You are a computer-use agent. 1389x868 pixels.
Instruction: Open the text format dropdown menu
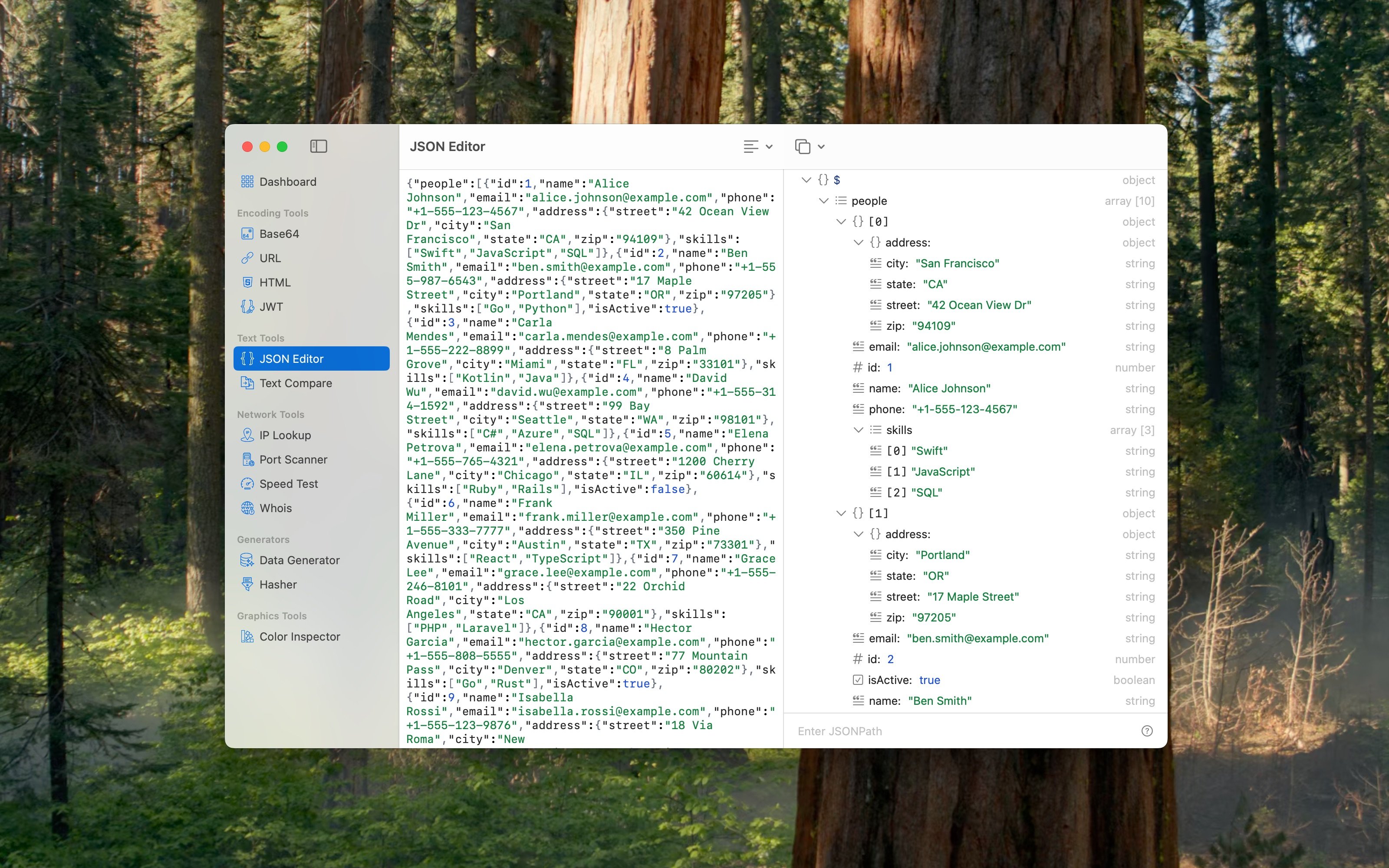(757, 146)
